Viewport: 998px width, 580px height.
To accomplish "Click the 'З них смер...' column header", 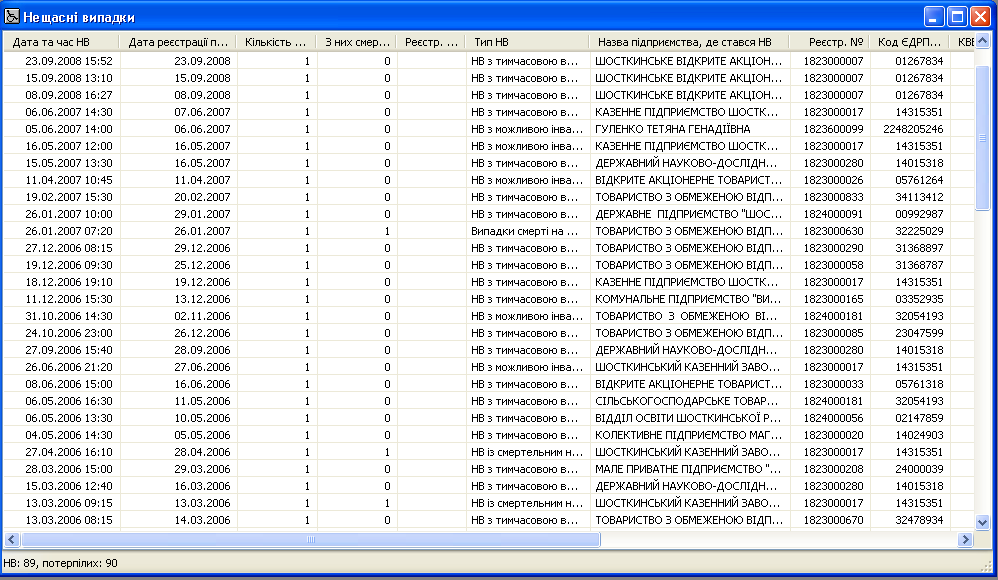I will (356, 42).
